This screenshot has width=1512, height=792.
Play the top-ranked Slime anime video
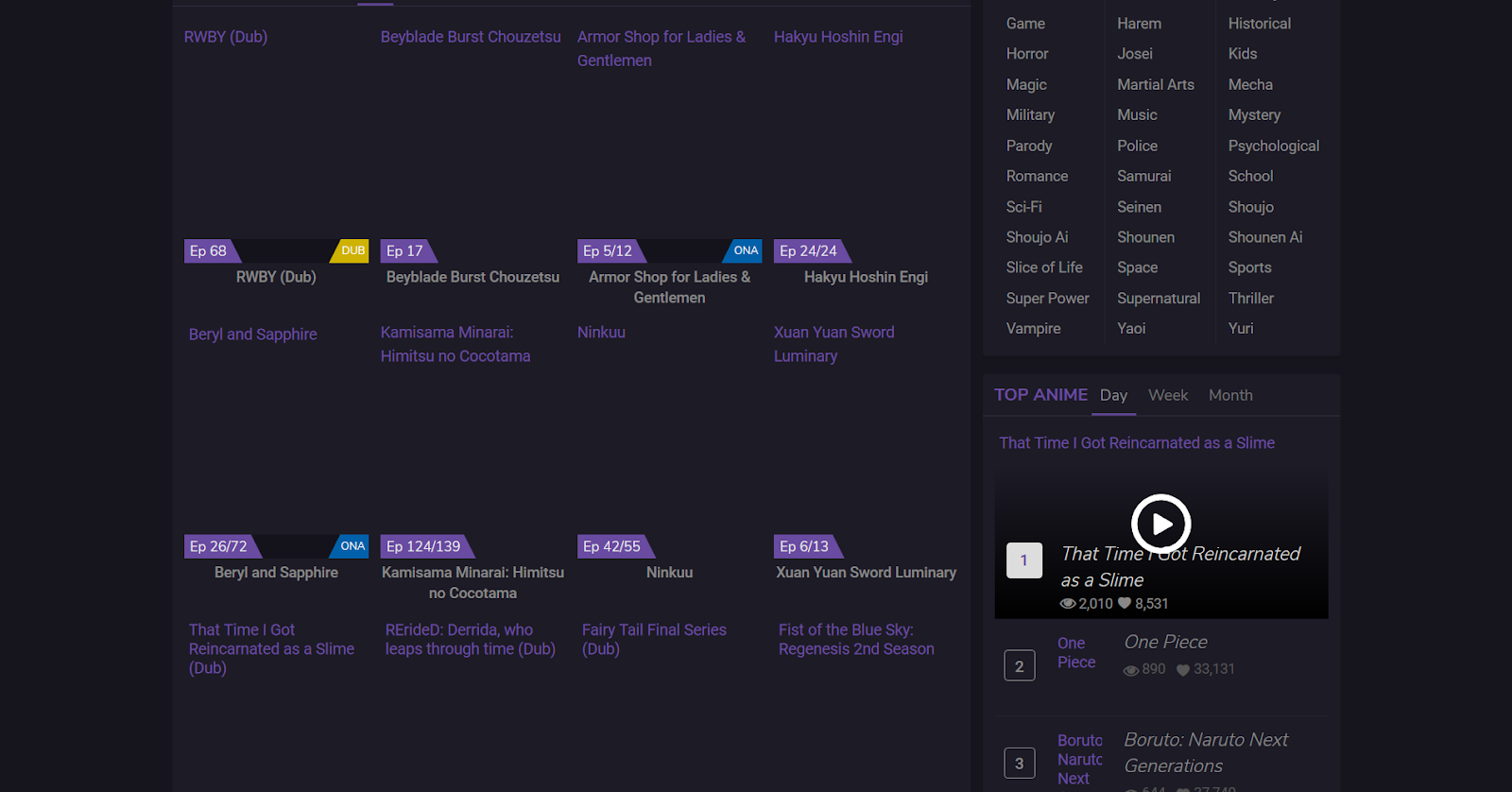1160,524
